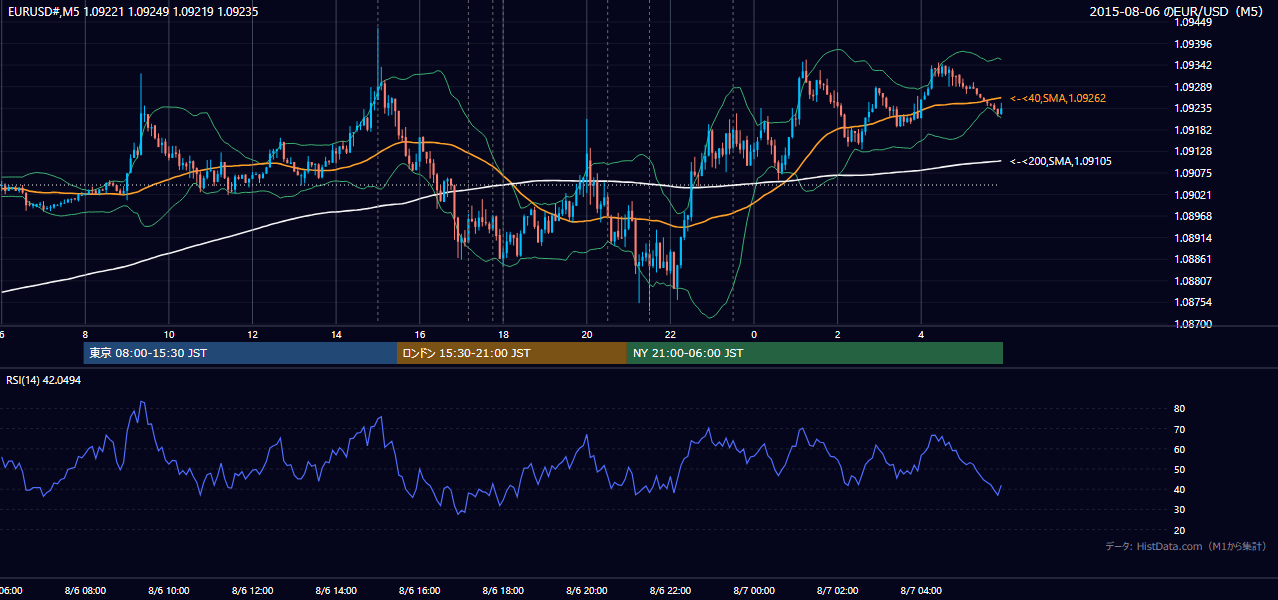Click price axis value 1.08700
This screenshot has height=600, width=1278.
(1193, 324)
